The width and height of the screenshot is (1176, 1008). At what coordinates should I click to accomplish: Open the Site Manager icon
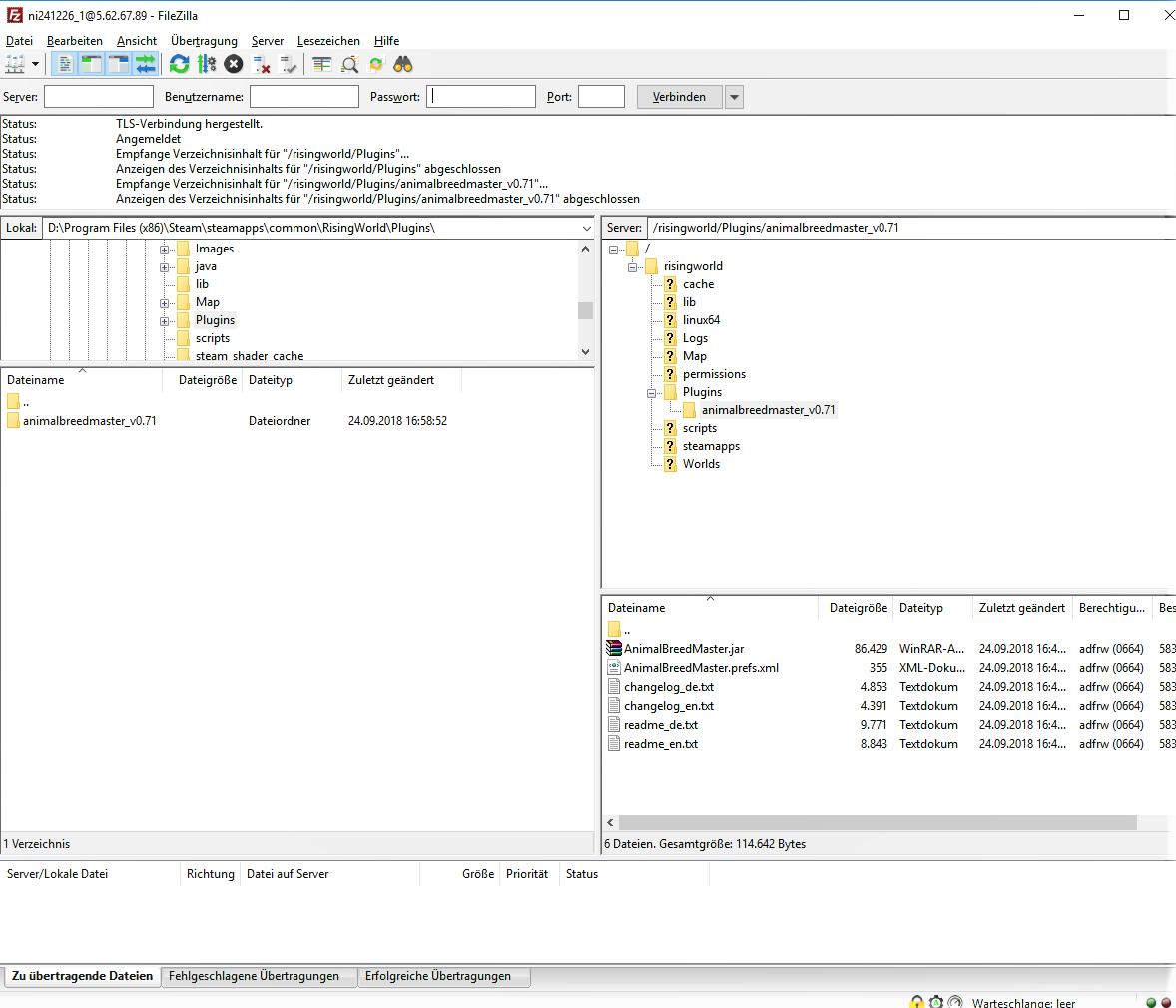coord(15,64)
